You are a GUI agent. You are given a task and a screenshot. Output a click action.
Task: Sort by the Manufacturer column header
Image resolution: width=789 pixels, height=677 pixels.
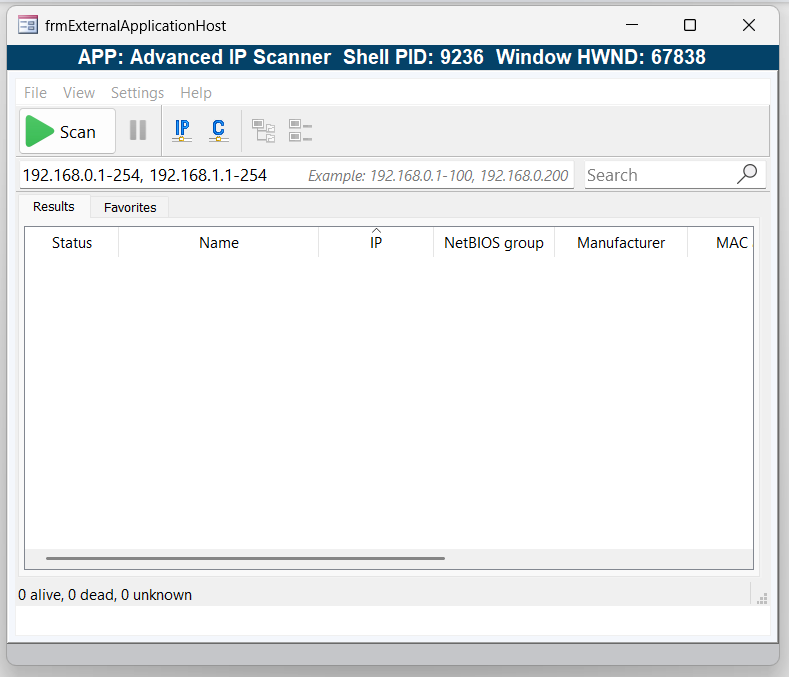pos(621,243)
